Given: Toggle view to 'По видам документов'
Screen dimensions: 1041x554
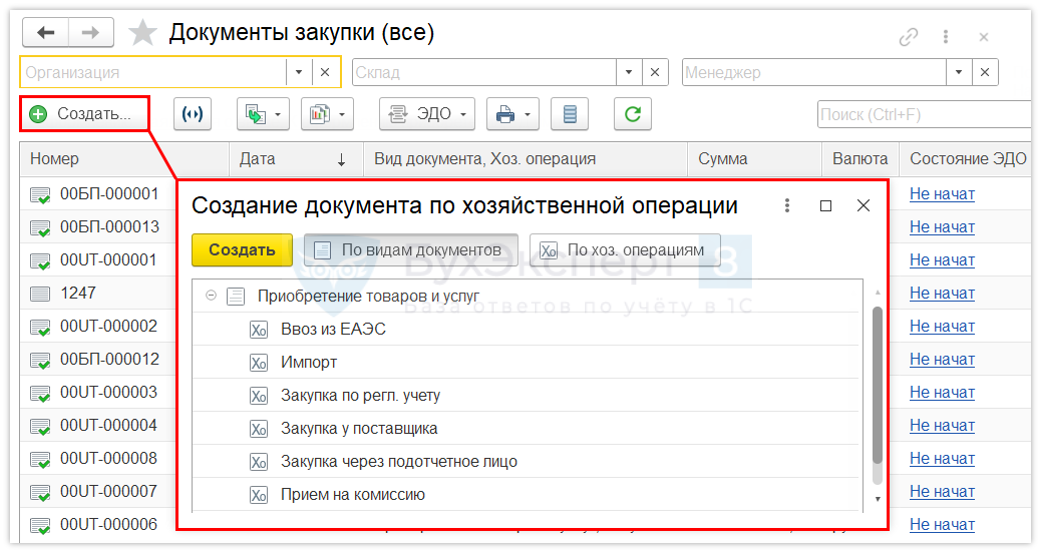Looking at the screenshot, I should (x=410, y=250).
